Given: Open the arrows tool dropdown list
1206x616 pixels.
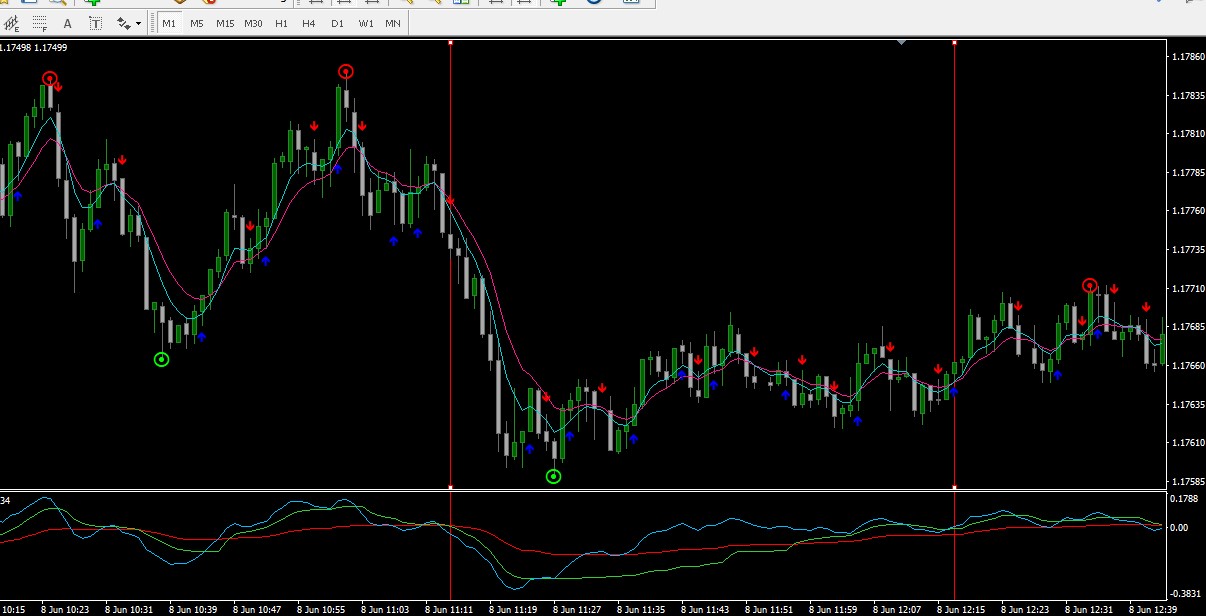Looking at the screenshot, I should tap(140, 22).
